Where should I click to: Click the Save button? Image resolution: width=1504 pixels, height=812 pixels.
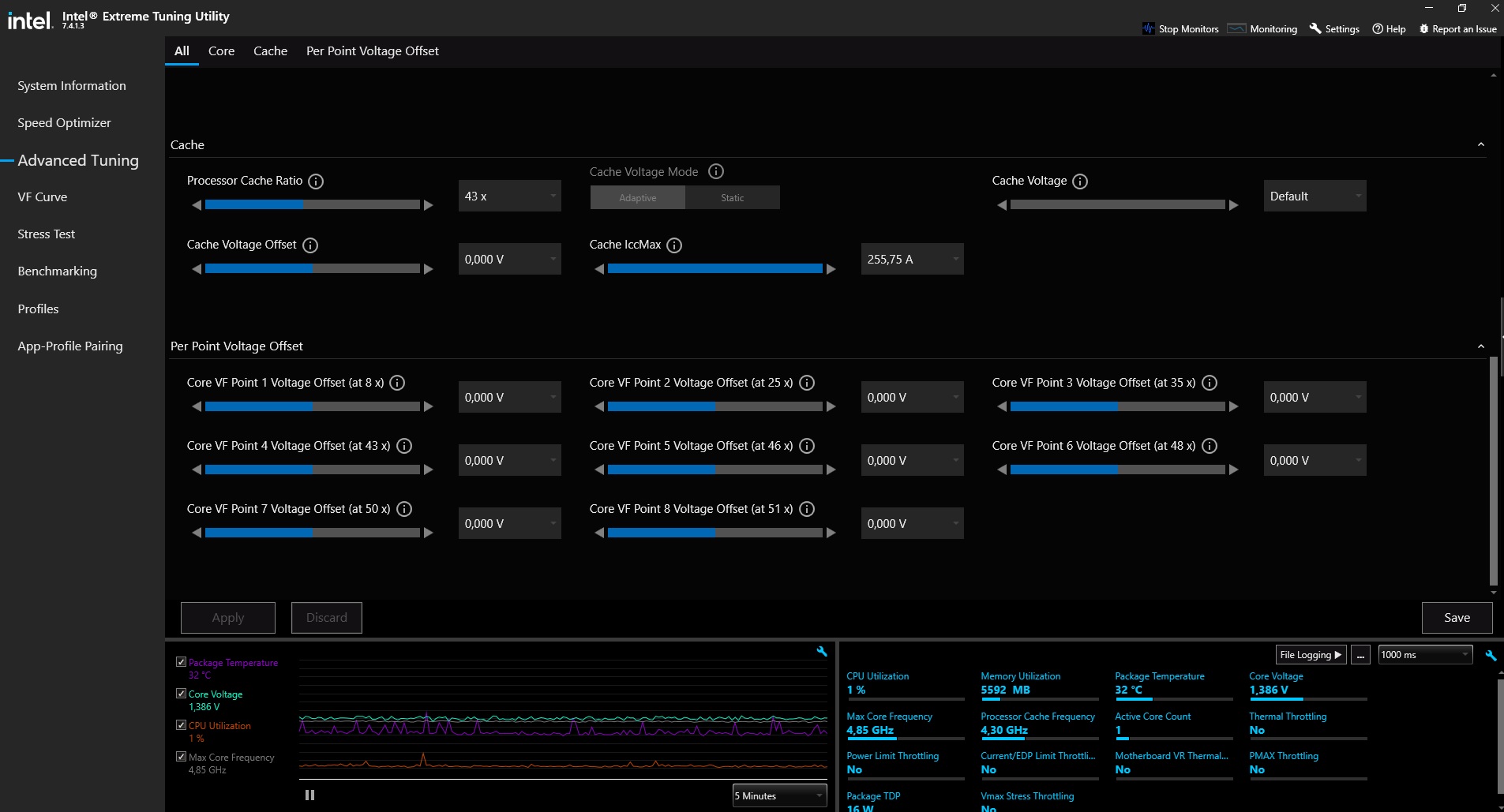tap(1457, 618)
